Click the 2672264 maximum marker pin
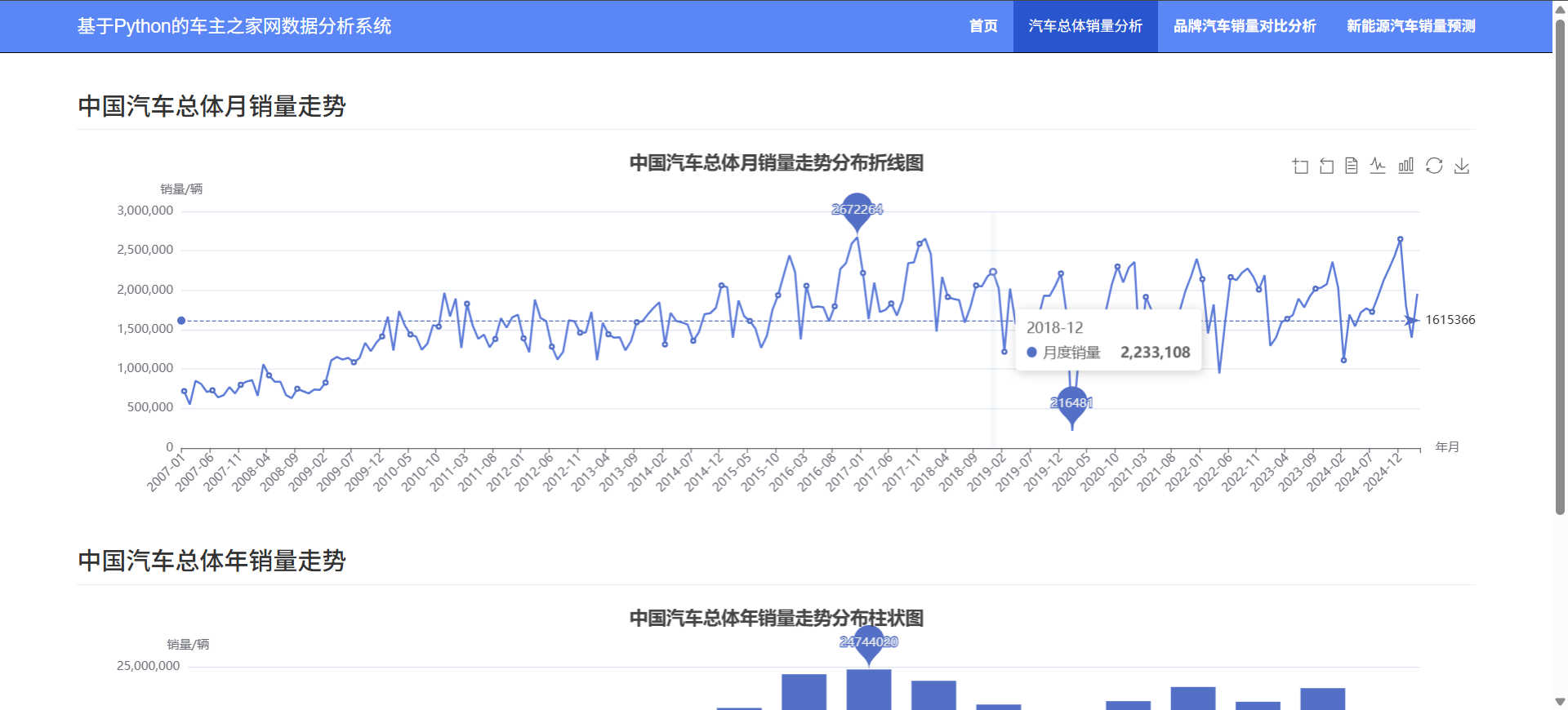Viewport: 1568px width, 710px height. 857,209
